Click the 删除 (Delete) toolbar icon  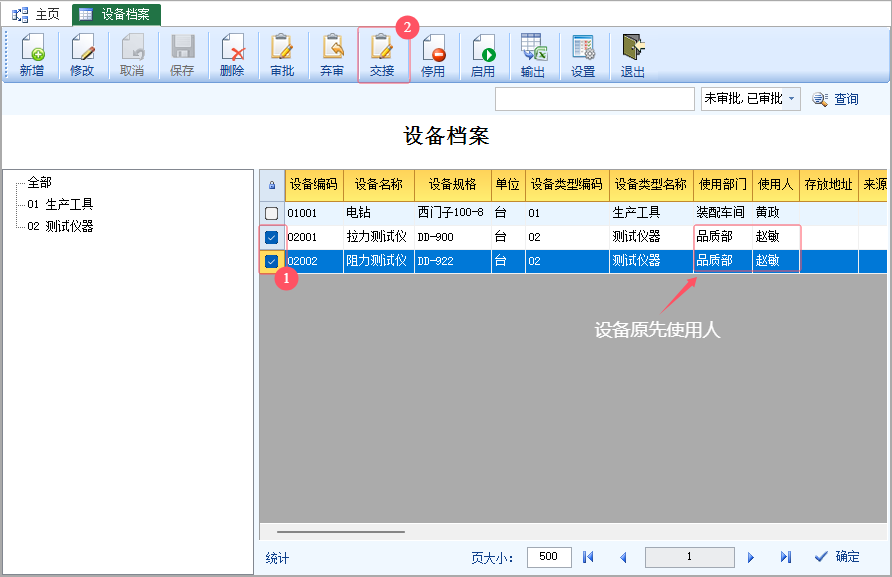coord(232,55)
